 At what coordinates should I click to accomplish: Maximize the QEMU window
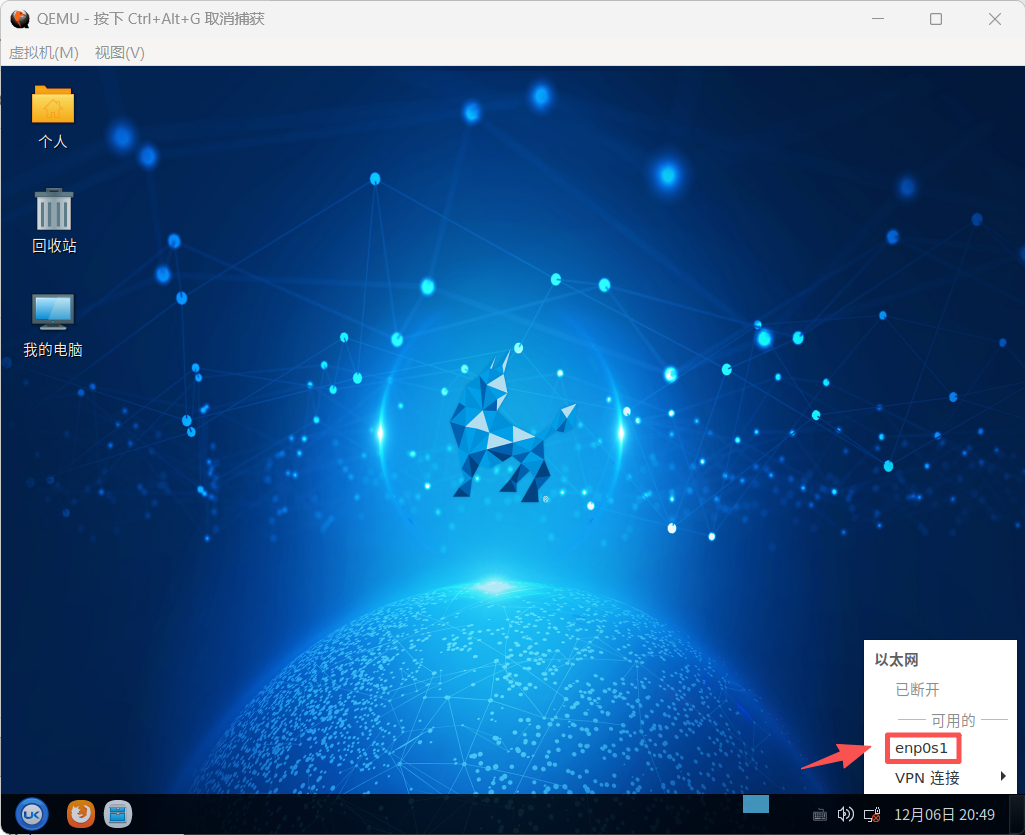[x=936, y=19]
